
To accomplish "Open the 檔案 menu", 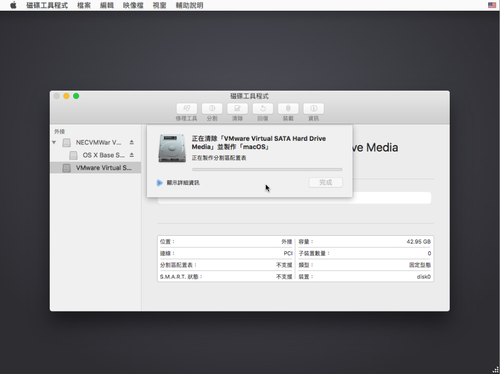I will coord(84,5).
